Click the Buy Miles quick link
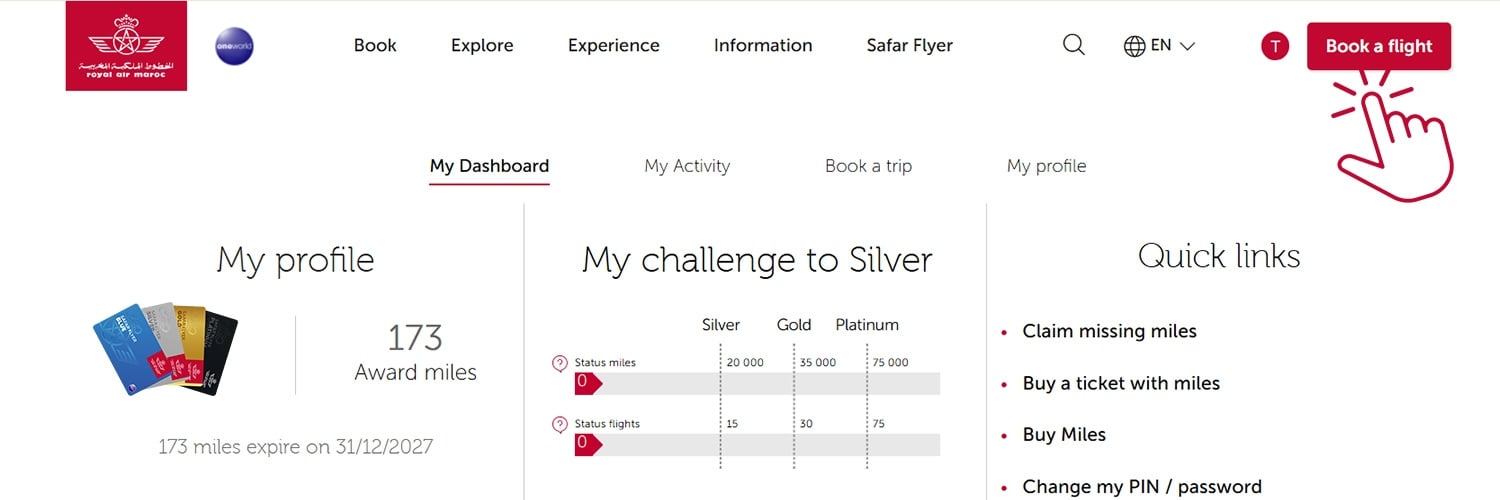This screenshot has height=500, width=1500. click(x=1064, y=435)
